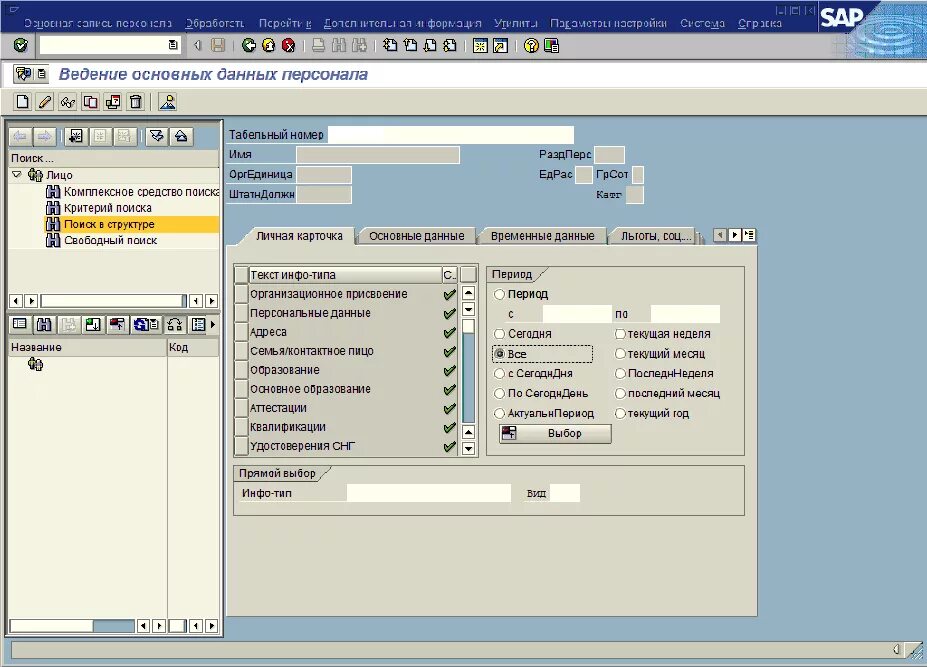Click the table settings button beside C column
927x667 pixels.
(468, 274)
